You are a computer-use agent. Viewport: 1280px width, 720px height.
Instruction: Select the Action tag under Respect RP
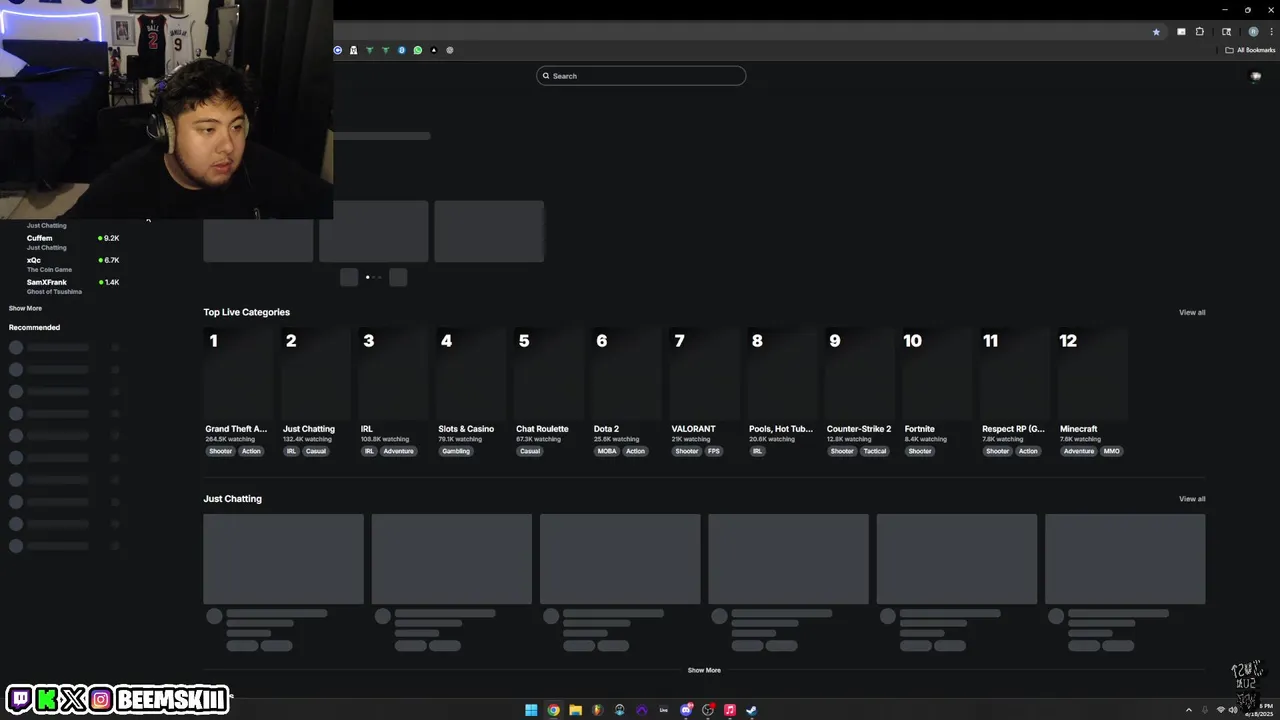(1028, 451)
